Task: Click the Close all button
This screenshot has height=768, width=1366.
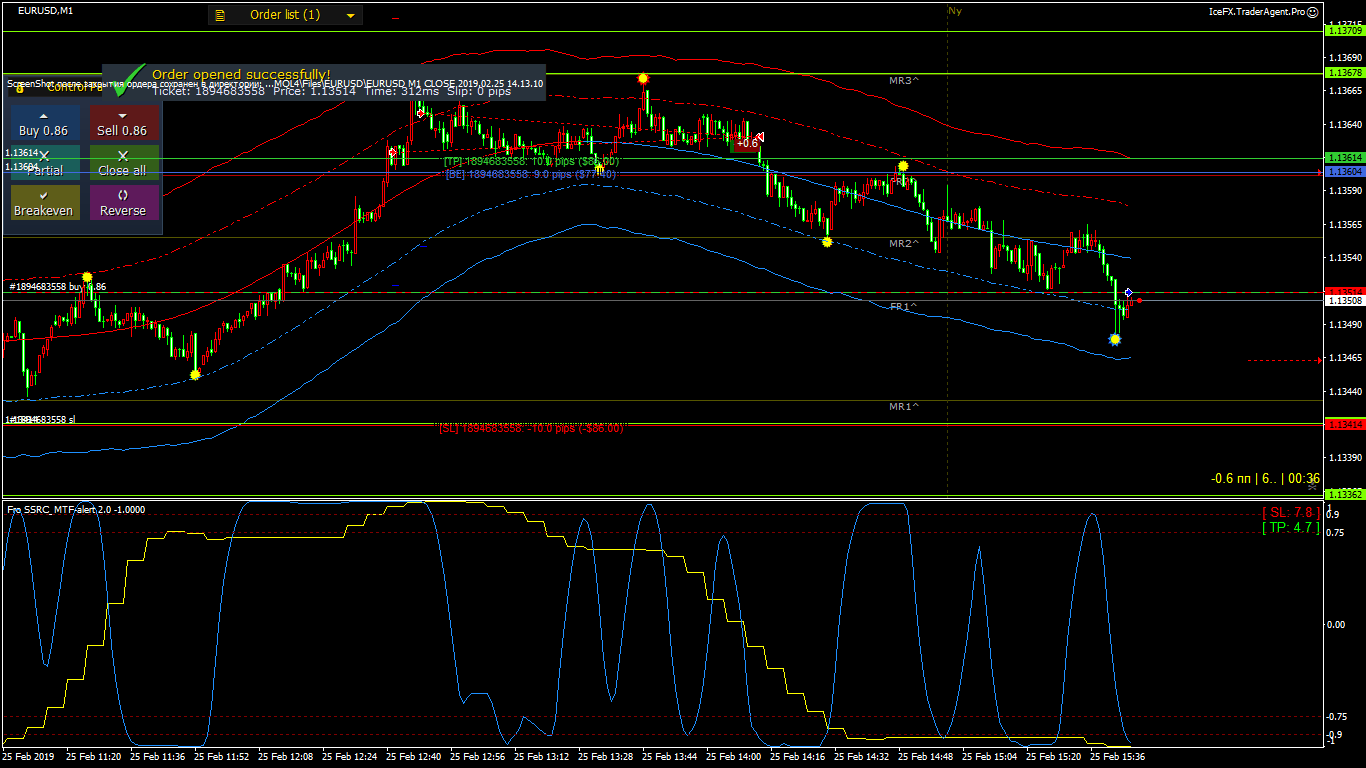Action: coord(122,163)
